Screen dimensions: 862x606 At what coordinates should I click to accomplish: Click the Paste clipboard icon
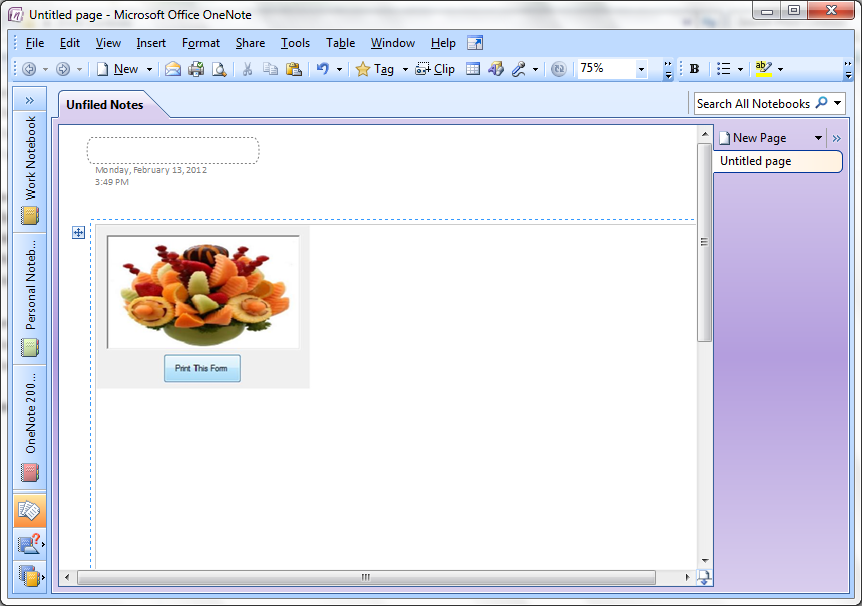294,69
